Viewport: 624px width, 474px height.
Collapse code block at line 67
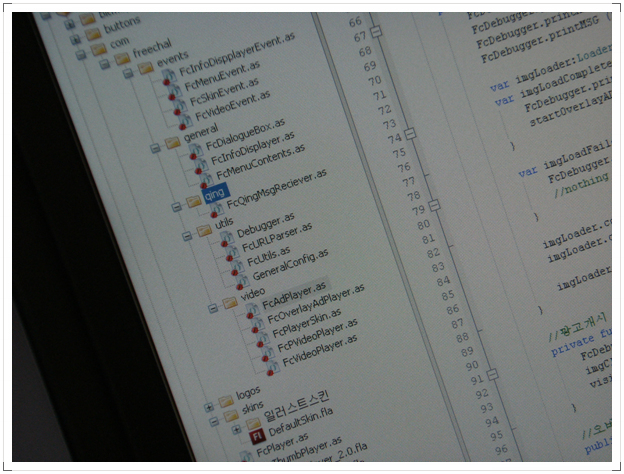pos(376,31)
